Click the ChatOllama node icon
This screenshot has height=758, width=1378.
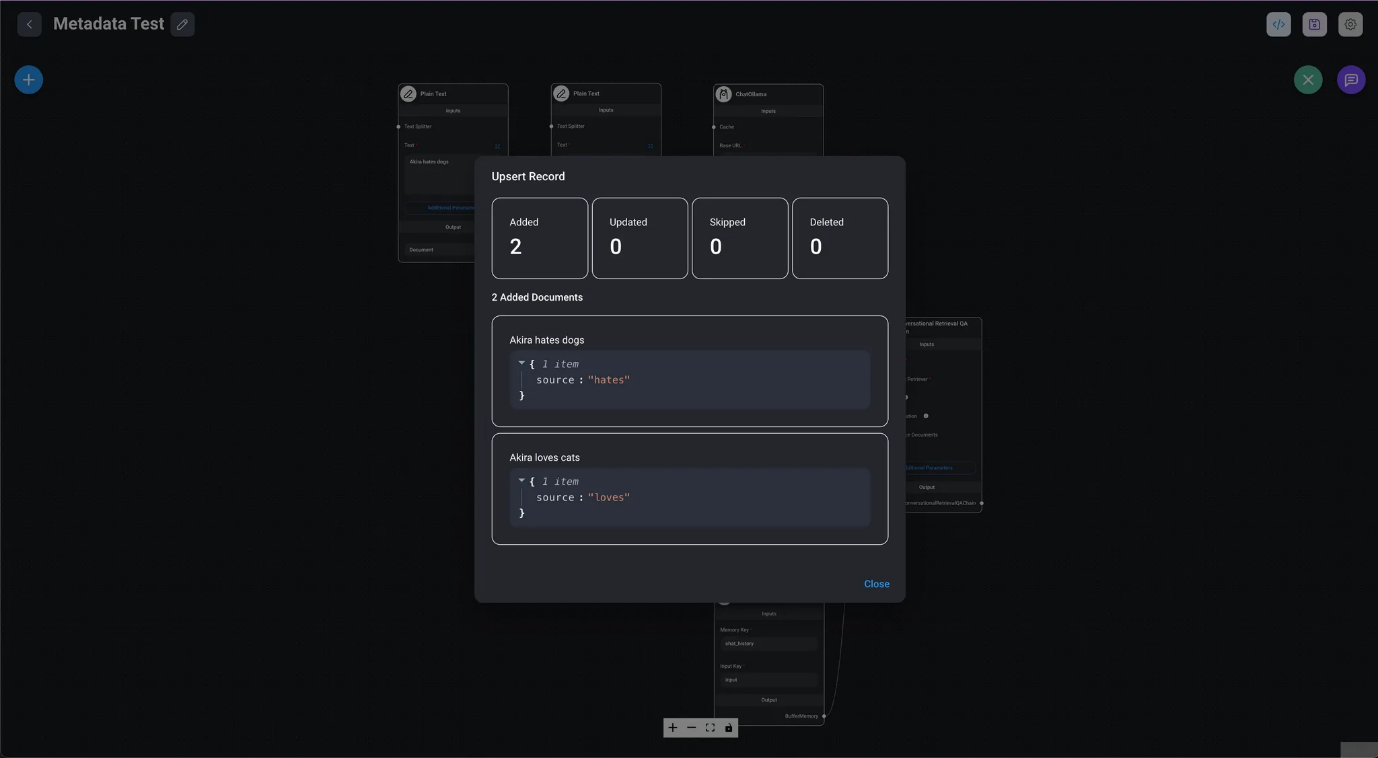pos(723,94)
